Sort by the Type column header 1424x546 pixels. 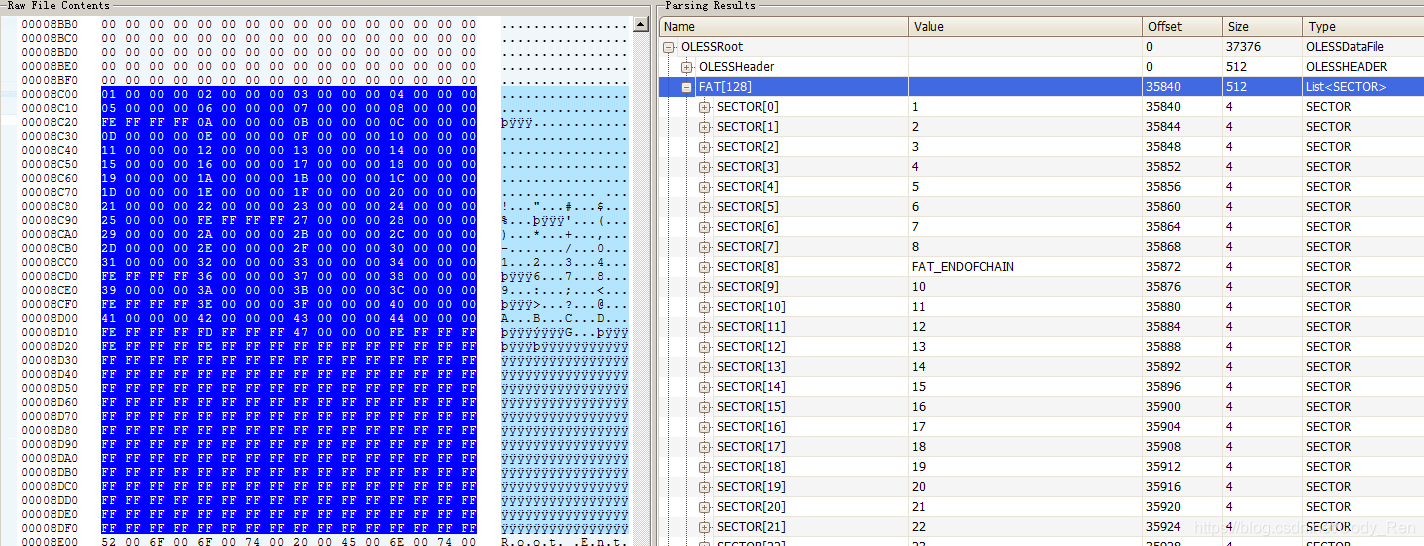(x=1363, y=27)
